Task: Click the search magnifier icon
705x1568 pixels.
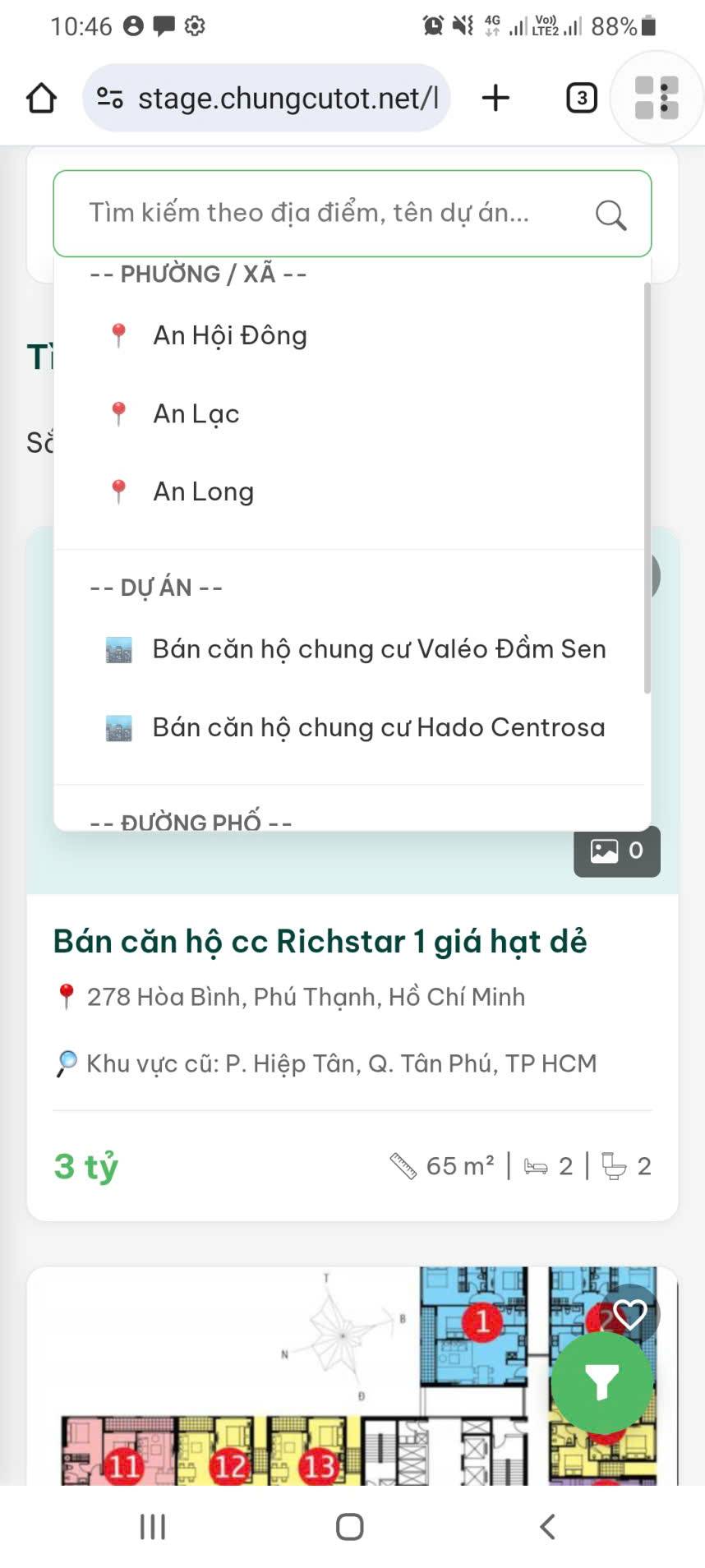Action: (x=611, y=214)
